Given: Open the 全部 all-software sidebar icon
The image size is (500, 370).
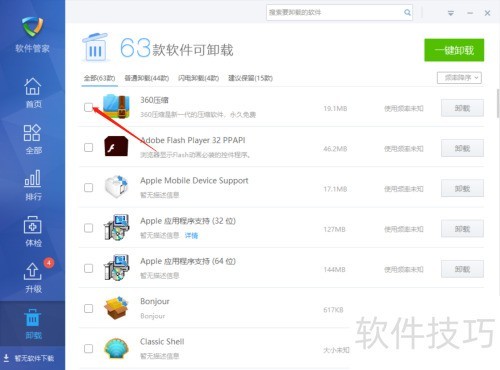Looking at the screenshot, I should [32, 139].
